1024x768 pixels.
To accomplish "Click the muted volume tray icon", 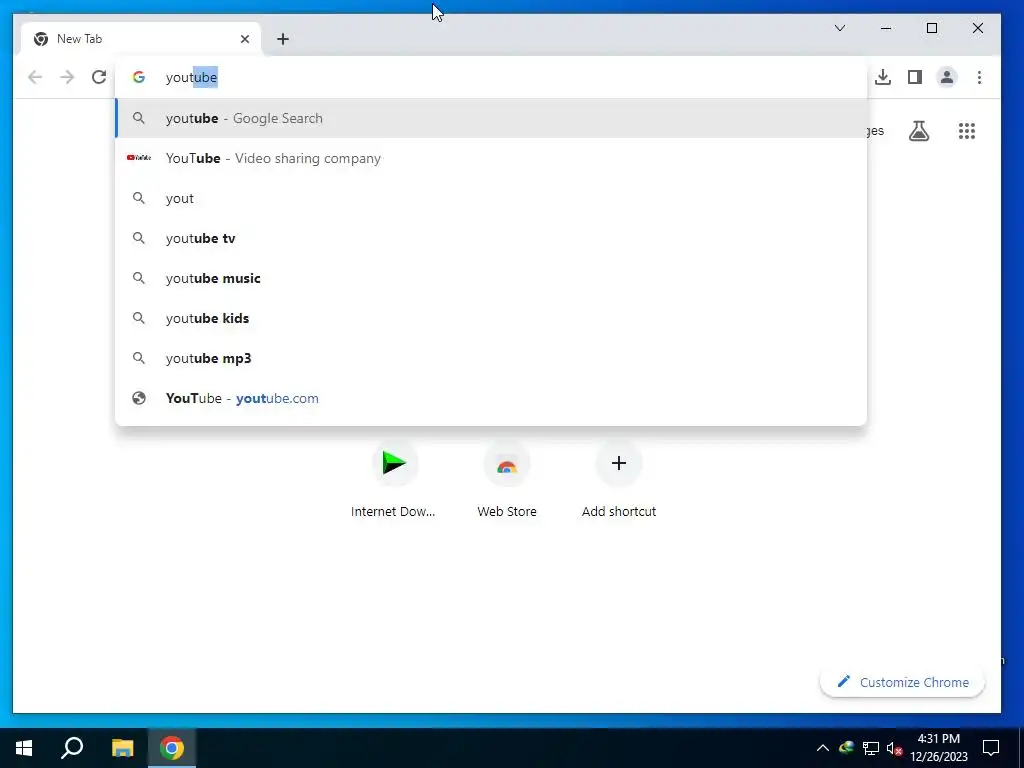I will 894,748.
